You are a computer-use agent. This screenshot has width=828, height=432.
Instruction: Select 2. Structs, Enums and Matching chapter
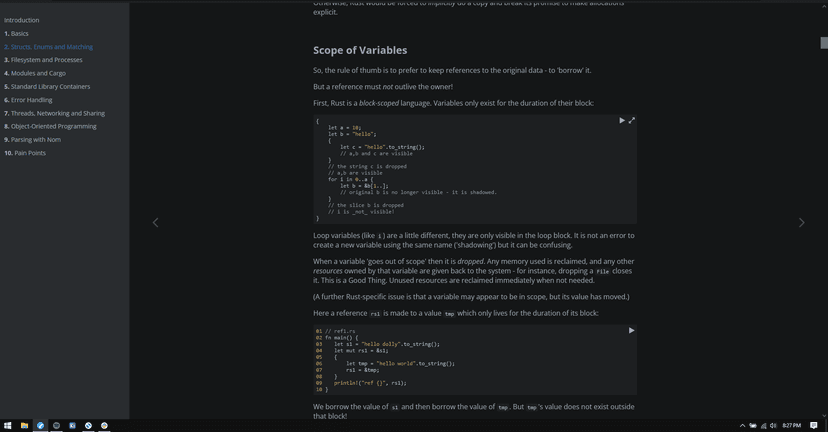point(48,47)
